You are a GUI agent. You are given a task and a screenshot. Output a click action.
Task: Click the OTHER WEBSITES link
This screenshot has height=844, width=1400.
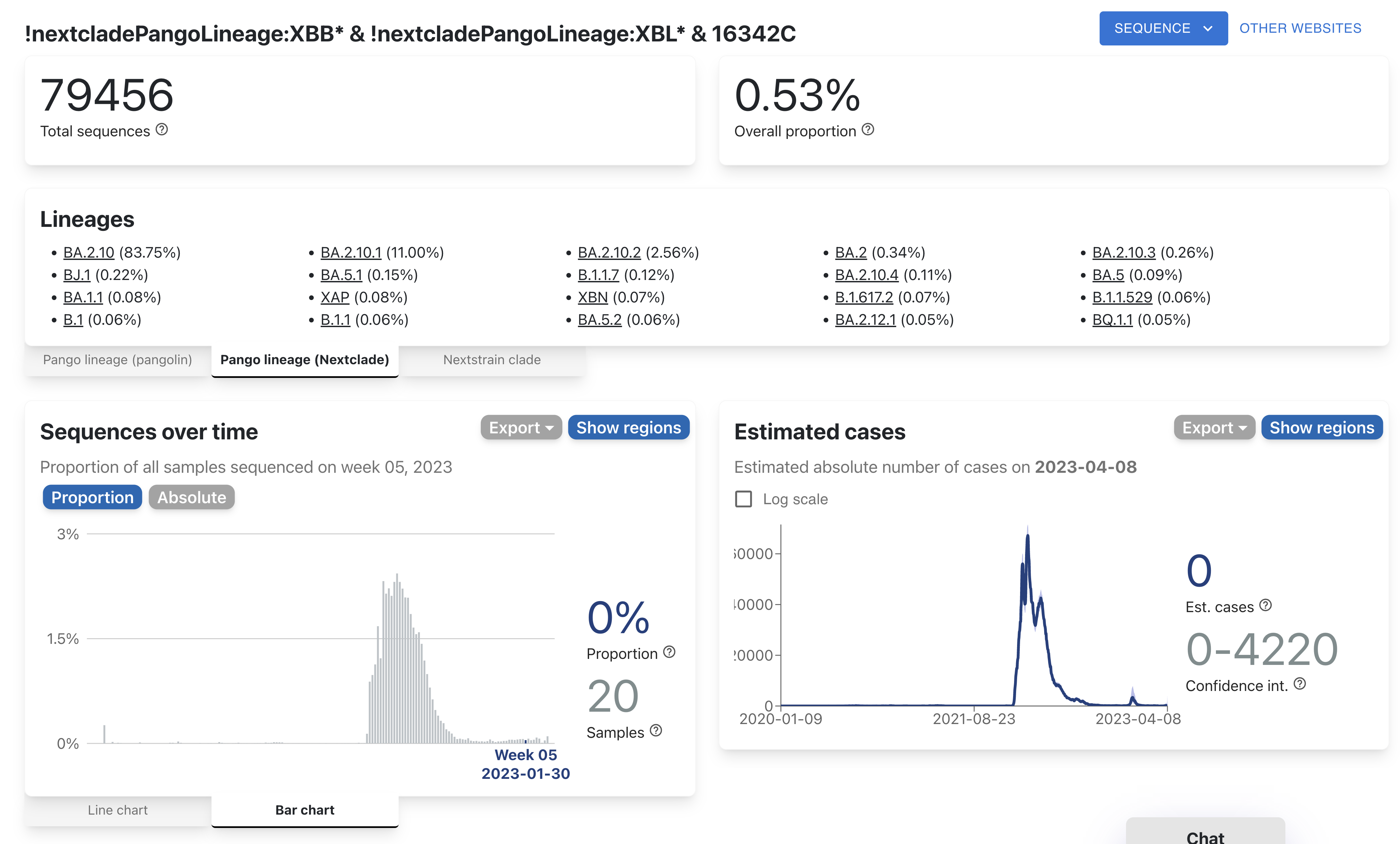point(1300,28)
